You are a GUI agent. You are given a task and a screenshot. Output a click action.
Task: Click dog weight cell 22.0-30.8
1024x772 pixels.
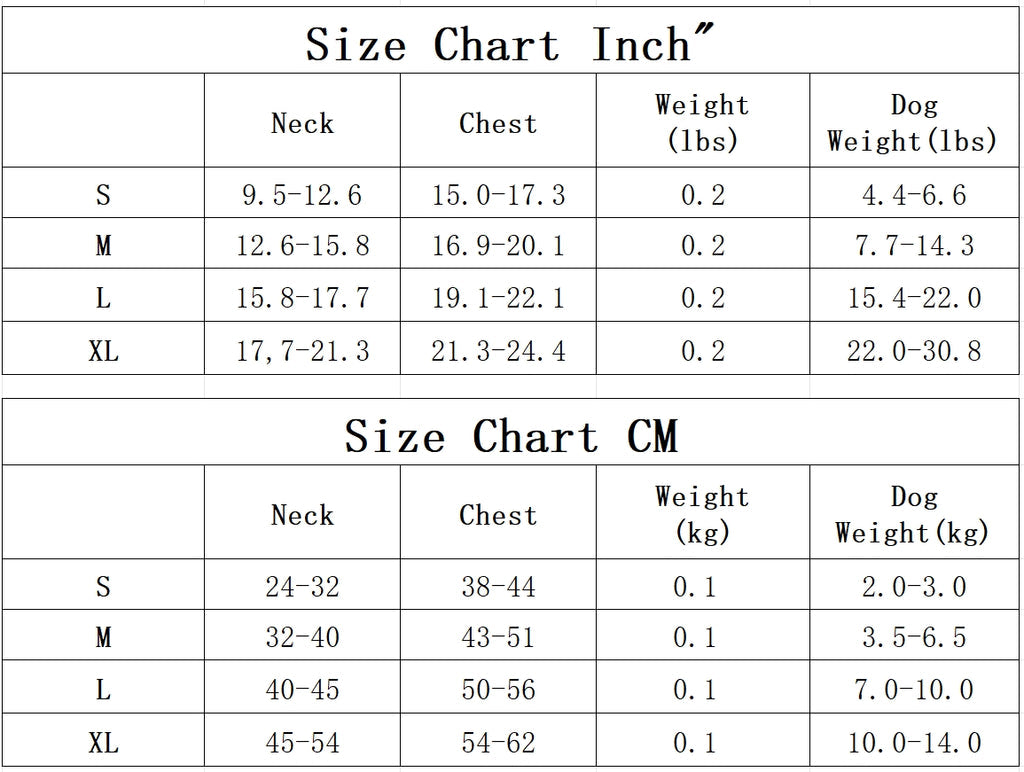tap(914, 351)
